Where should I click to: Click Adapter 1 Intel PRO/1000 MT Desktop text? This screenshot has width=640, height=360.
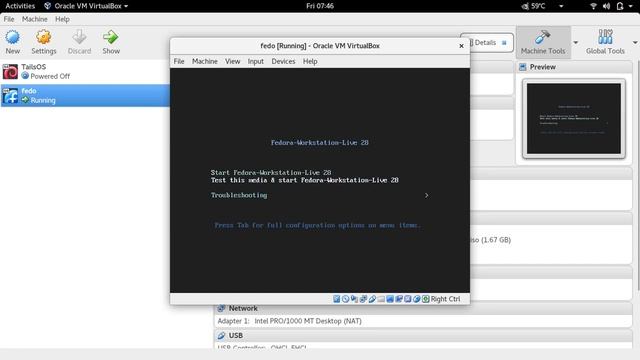(x=289, y=321)
